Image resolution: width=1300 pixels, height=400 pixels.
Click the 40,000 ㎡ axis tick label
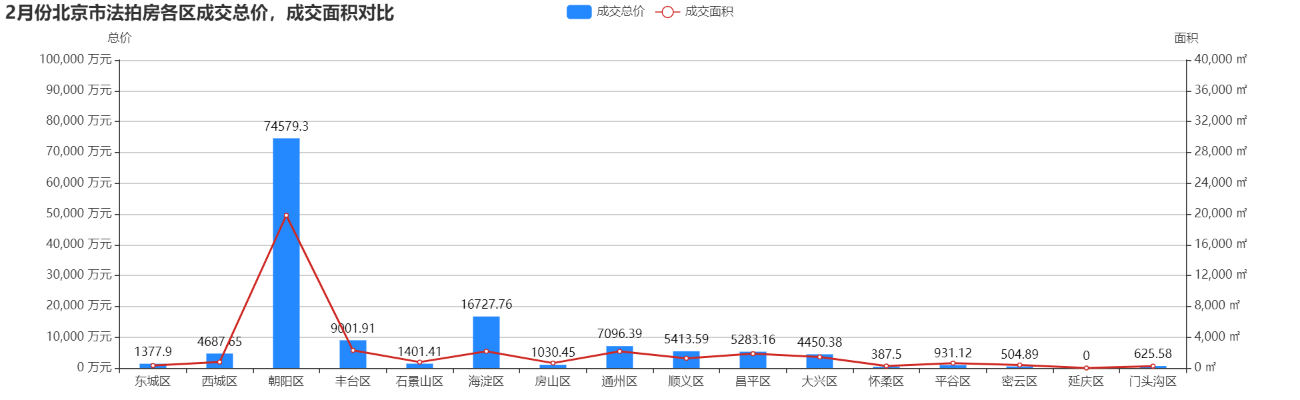coord(1219,60)
